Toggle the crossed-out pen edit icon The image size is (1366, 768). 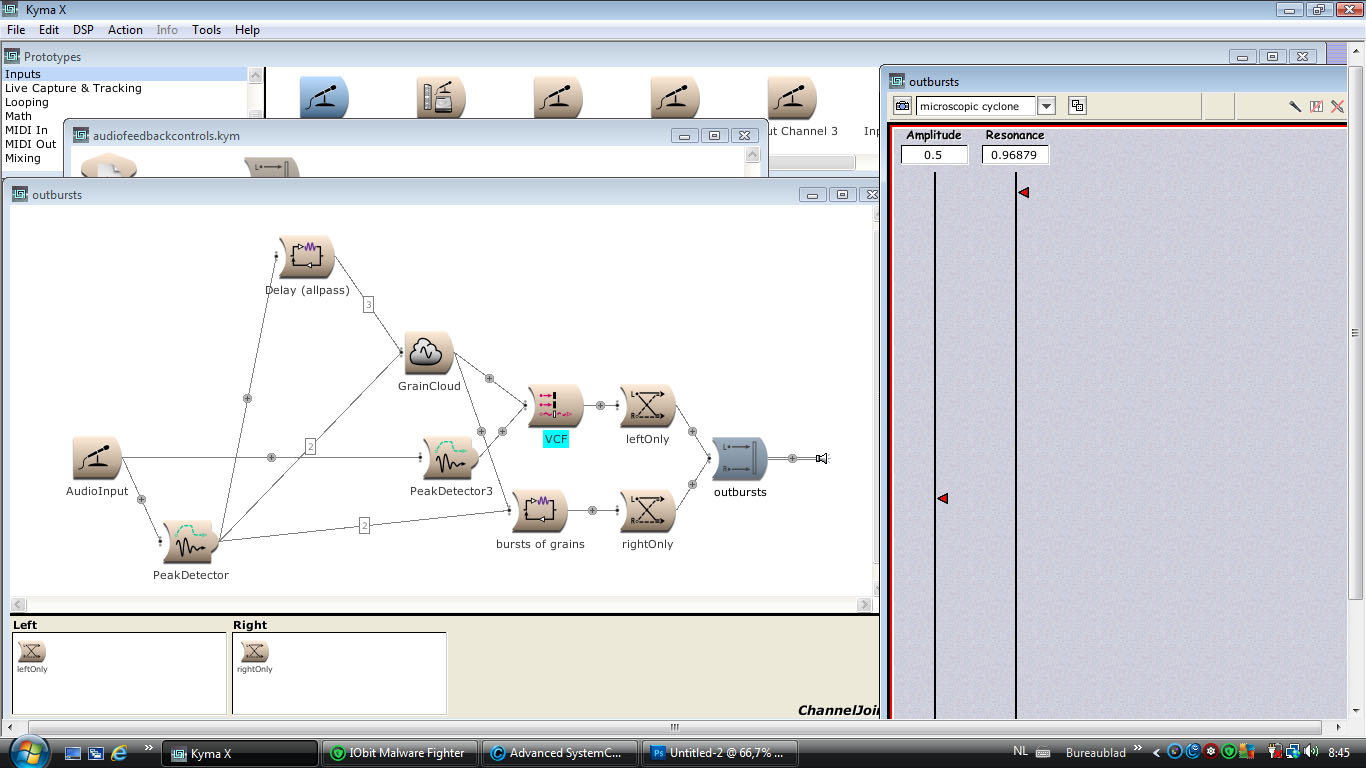point(1337,106)
